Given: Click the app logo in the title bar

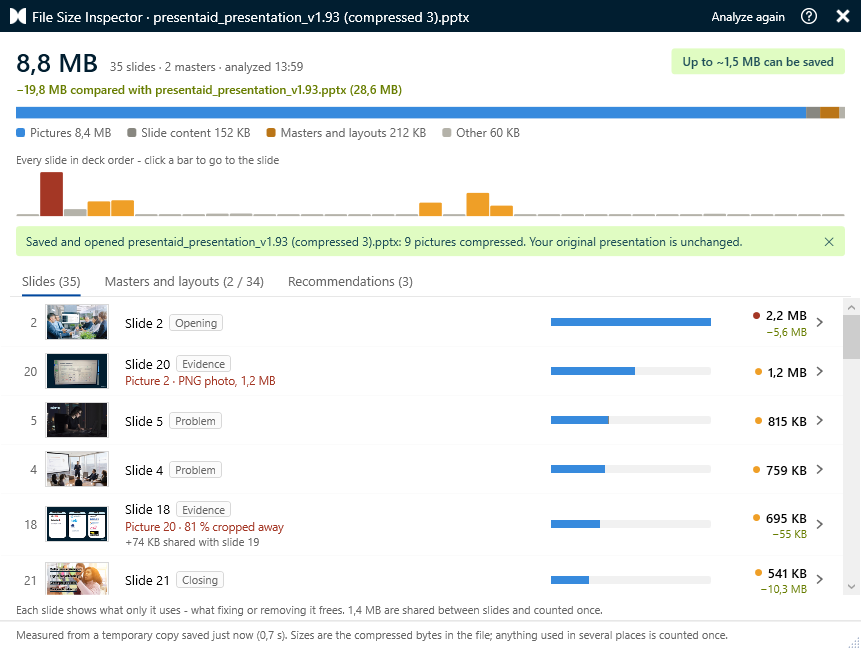Looking at the screenshot, I should coord(18,16).
